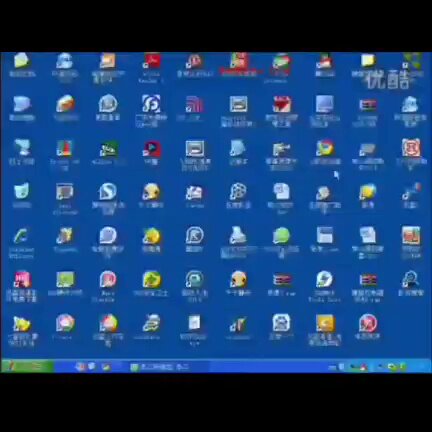Switch to the open window taskbar button
Viewport: 432px width, 432px height.
tap(160, 367)
